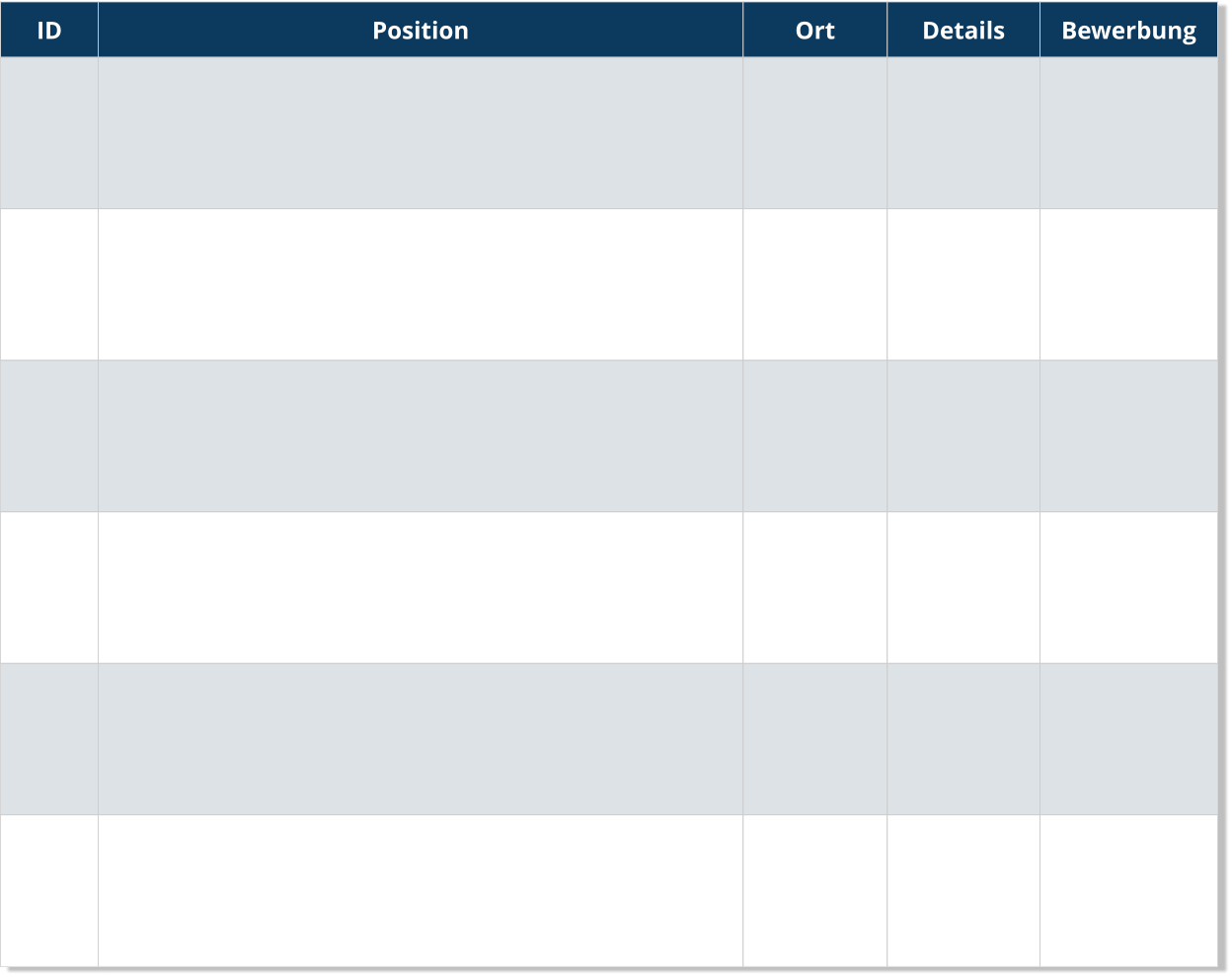
Task: Click the fifth row's Ort cell
Action: pyautogui.click(x=814, y=739)
